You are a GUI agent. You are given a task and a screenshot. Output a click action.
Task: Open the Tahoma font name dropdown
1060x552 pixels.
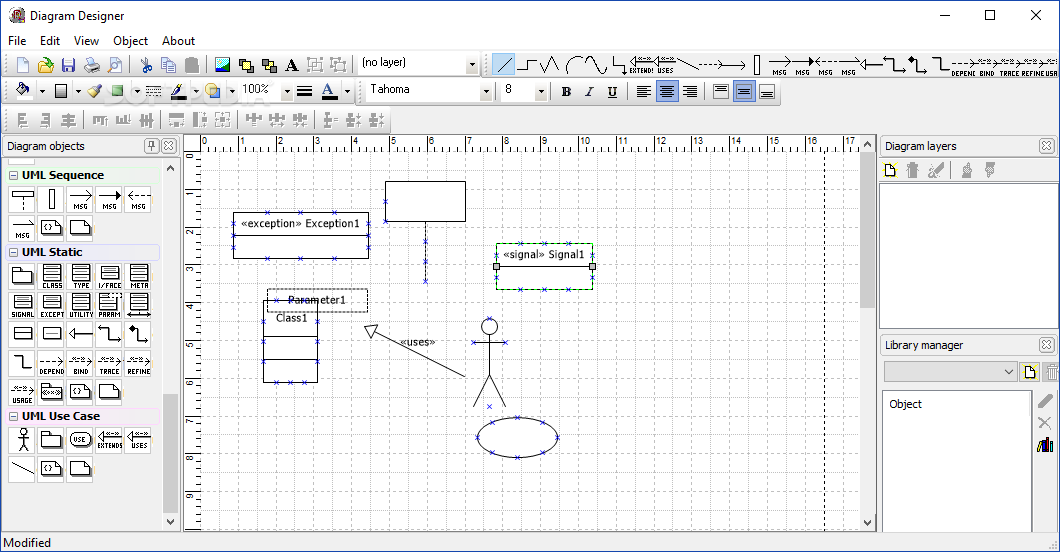point(485,91)
